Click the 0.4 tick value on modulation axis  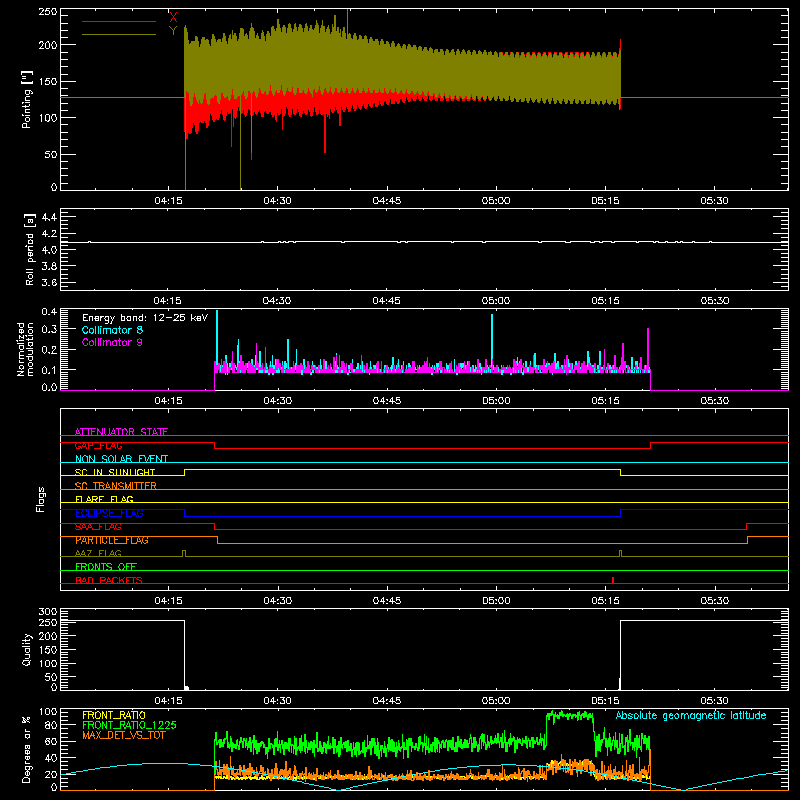pyautogui.click(x=49, y=312)
